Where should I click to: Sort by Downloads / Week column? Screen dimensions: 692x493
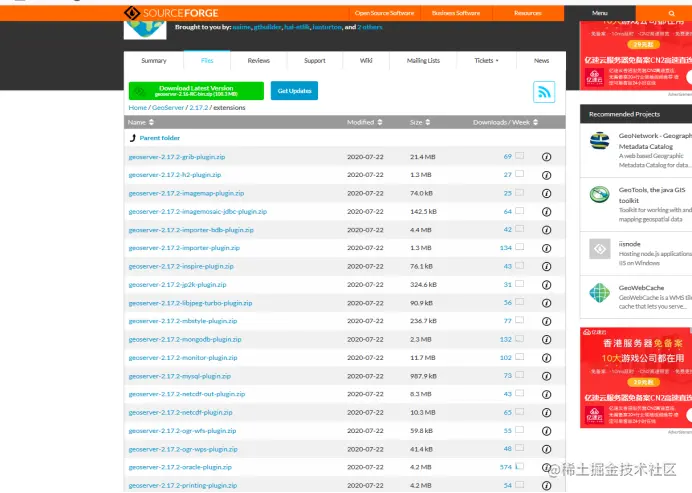click(x=505, y=122)
